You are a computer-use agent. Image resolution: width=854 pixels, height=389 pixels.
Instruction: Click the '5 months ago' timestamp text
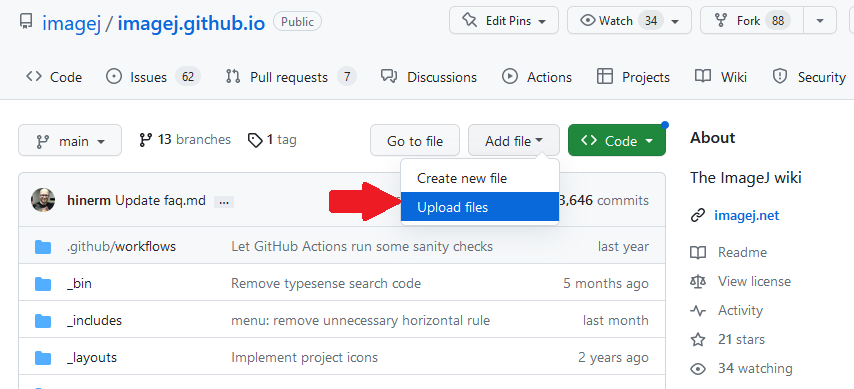pyautogui.click(x=606, y=283)
